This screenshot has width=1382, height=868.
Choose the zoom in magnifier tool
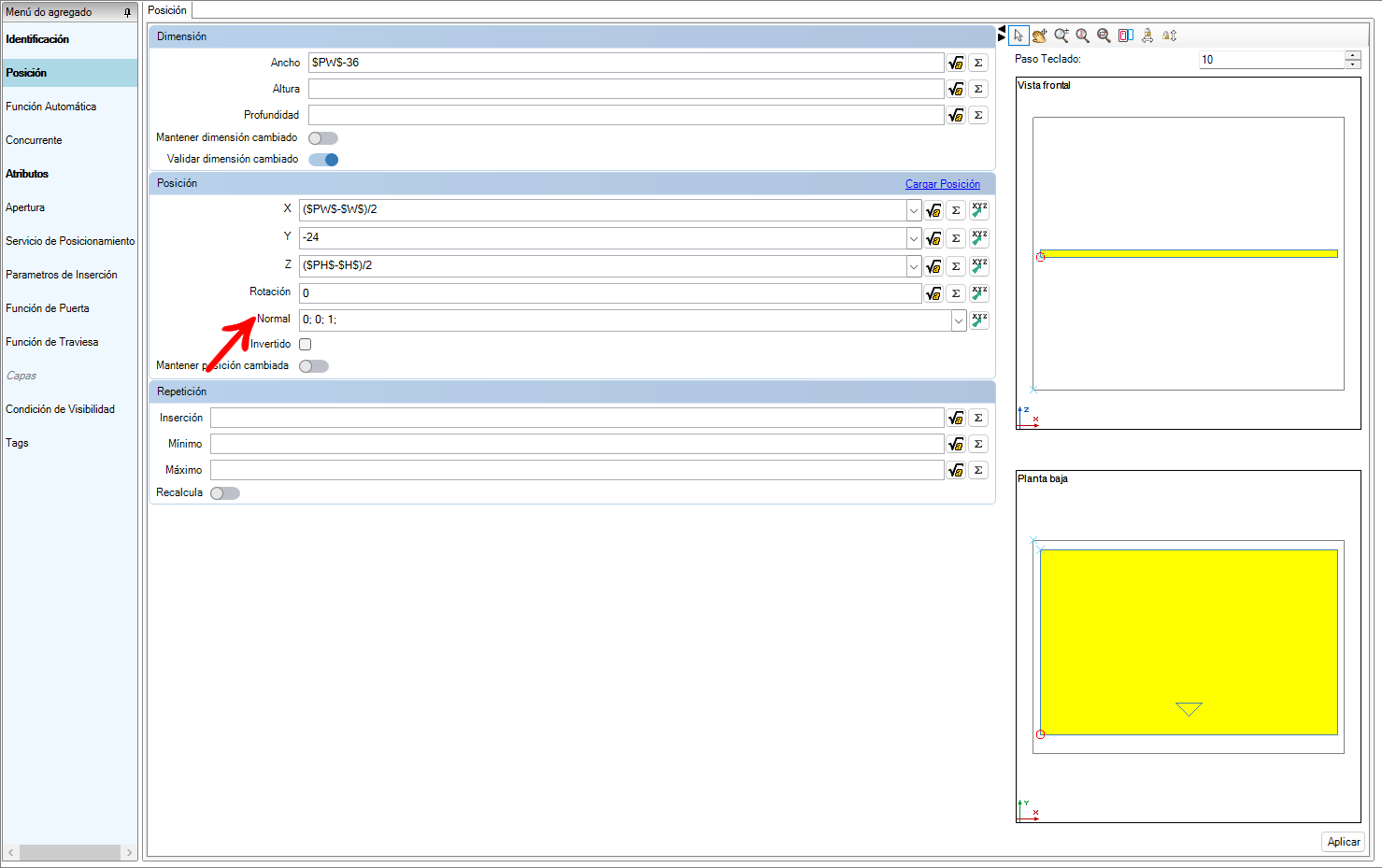1061,36
